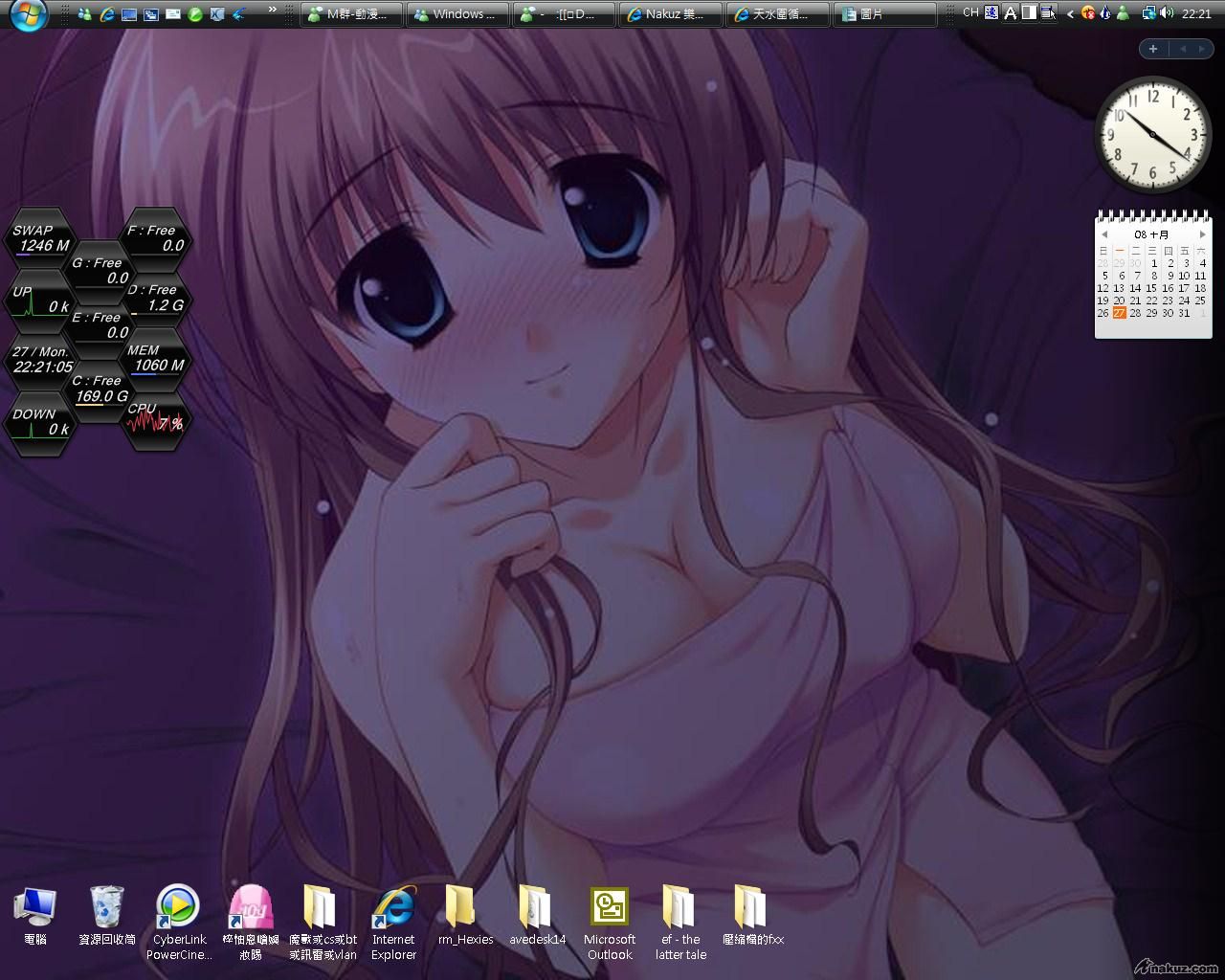Launch Internet Explorer from Quick Launch bar
This screenshot has width=1225, height=980.
point(107,13)
